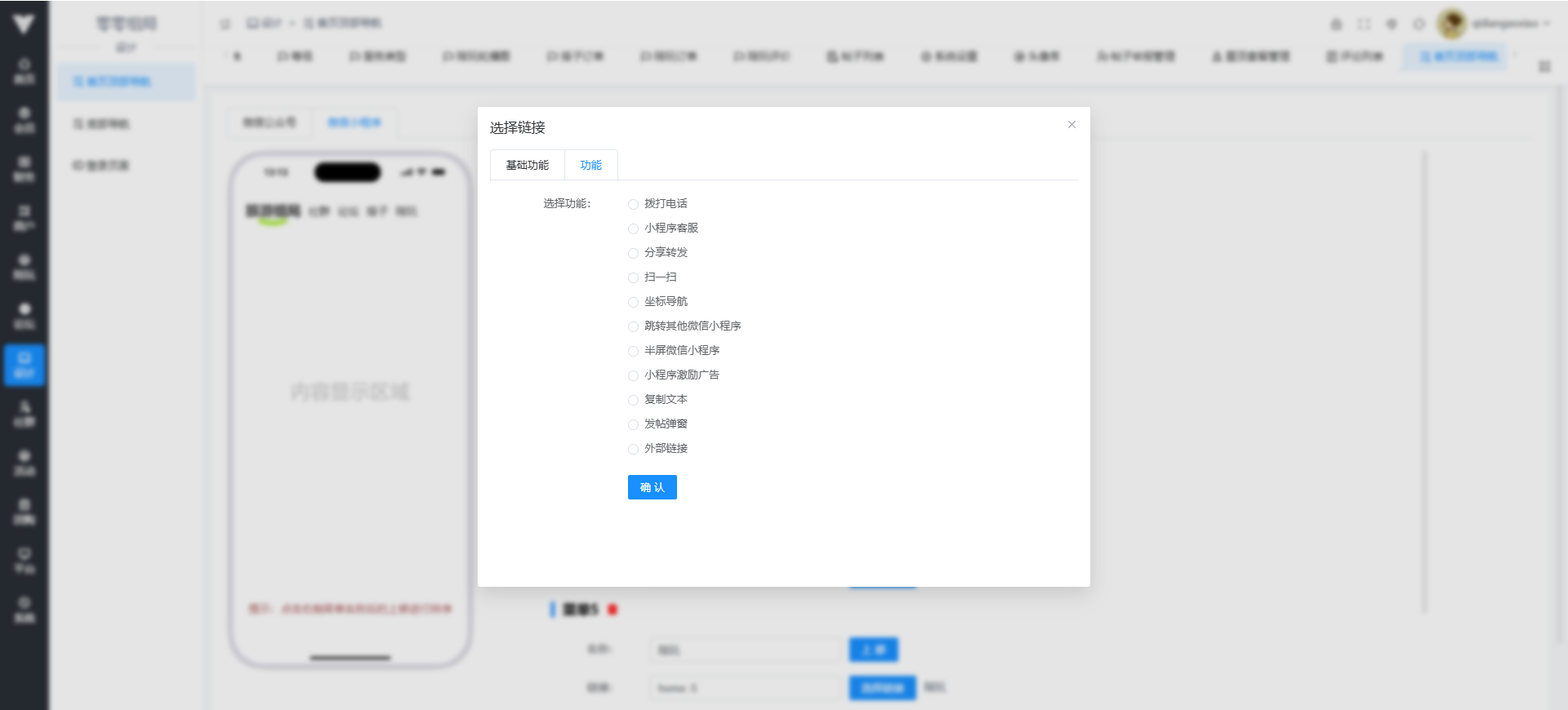Select 半屏微信小程序 radio button

pos(633,351)
